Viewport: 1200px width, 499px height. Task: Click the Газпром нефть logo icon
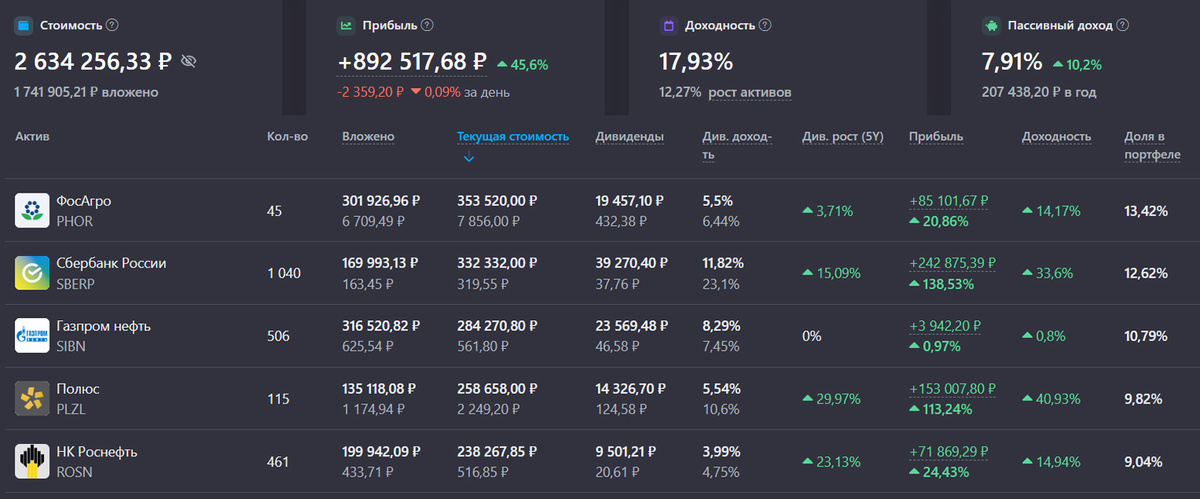[33, 336]
